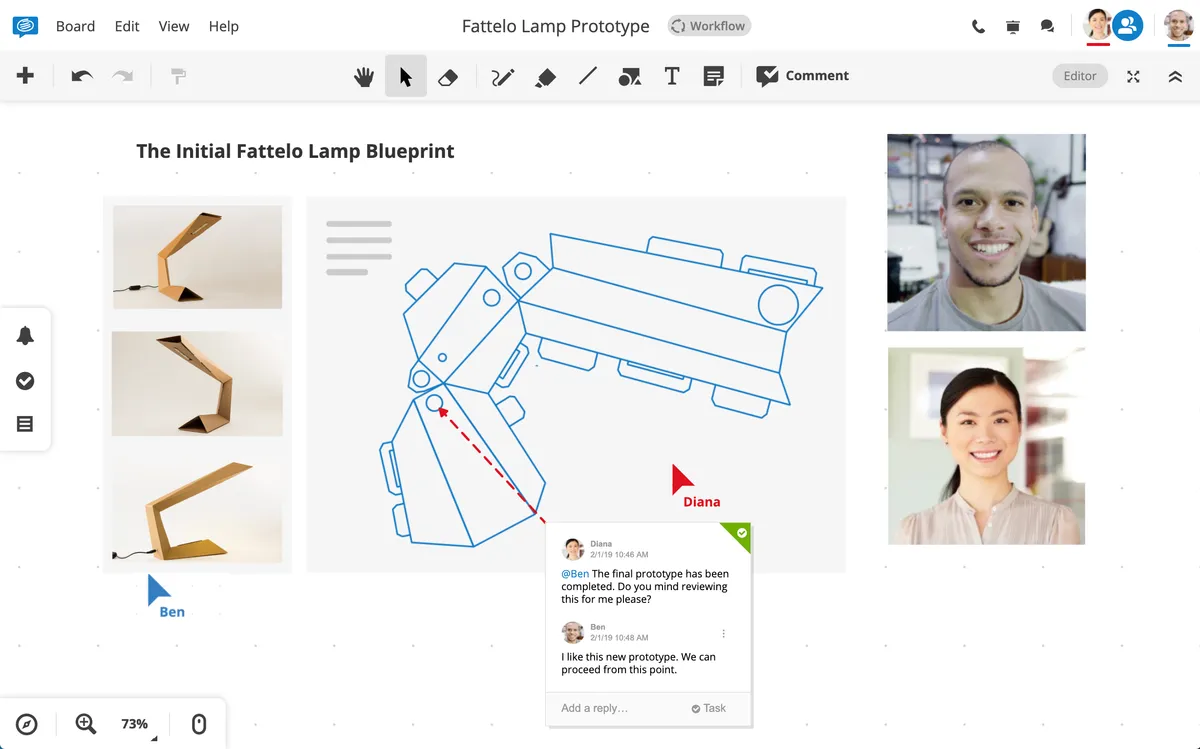This screenshot has width=1200, height=749.
Task: Select the bottom lamp photo
Action: point(197,510)
